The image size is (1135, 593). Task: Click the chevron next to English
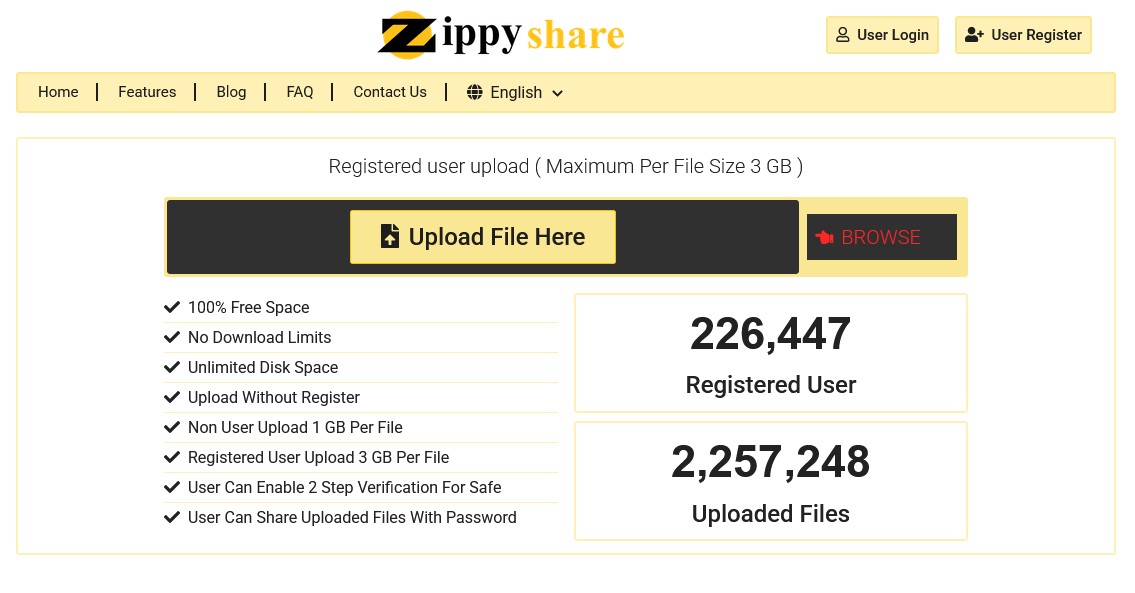[557, 94]
